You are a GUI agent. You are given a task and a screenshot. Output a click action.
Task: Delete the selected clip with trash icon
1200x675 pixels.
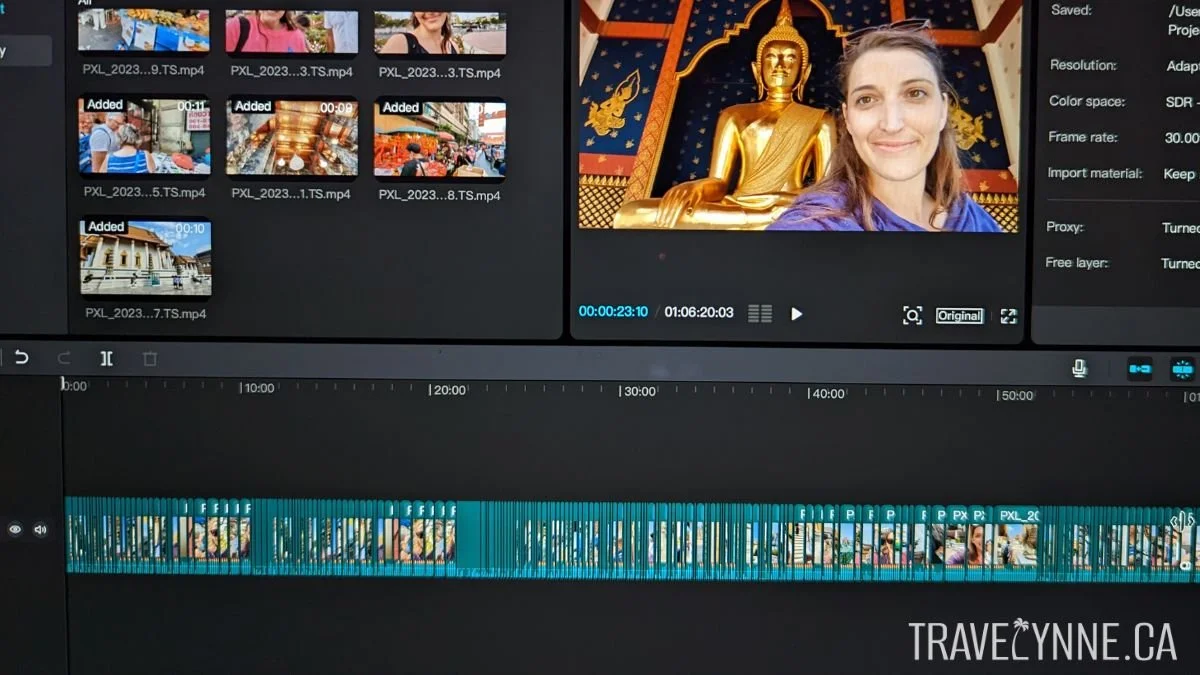tap(150, 358)
